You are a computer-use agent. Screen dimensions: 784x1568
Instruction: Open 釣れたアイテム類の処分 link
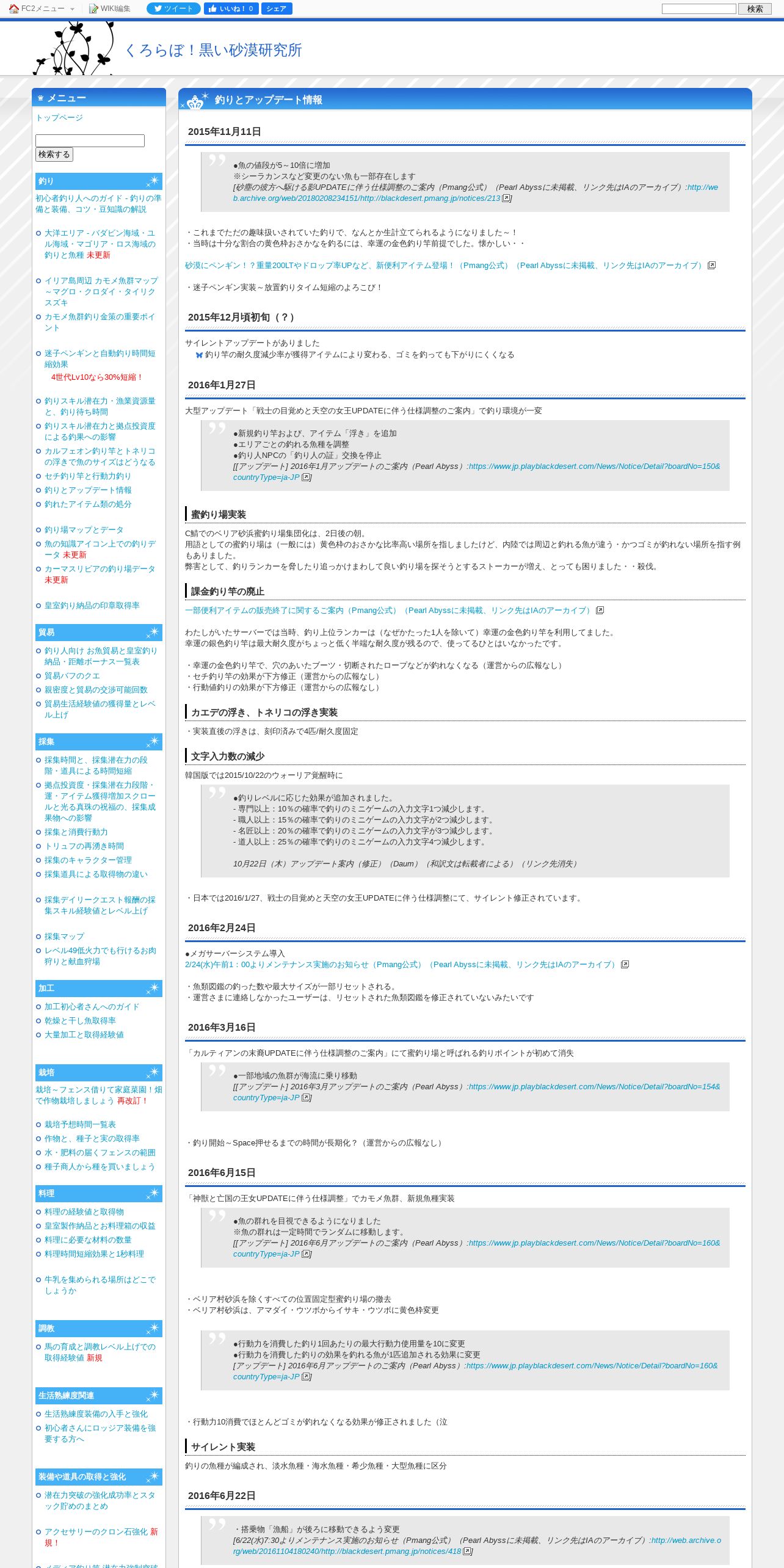(x=88, y=504)
